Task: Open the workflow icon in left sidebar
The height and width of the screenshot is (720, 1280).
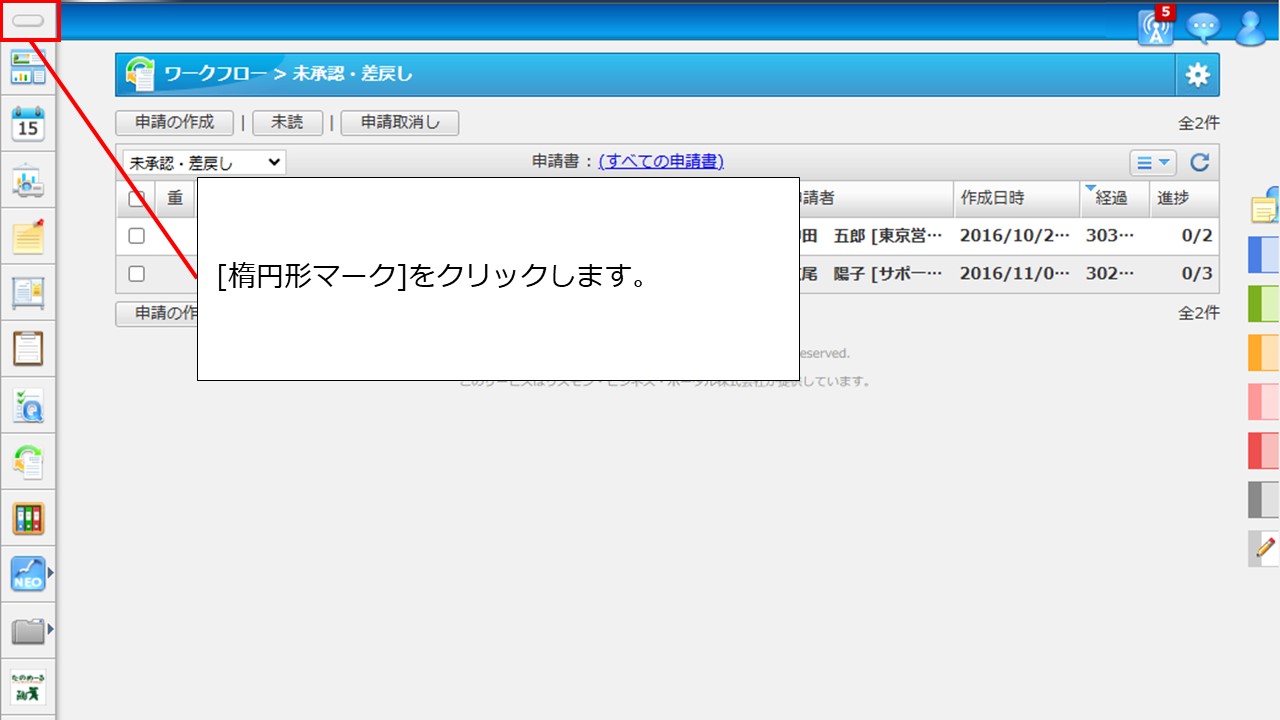Action: coord(28,461)
